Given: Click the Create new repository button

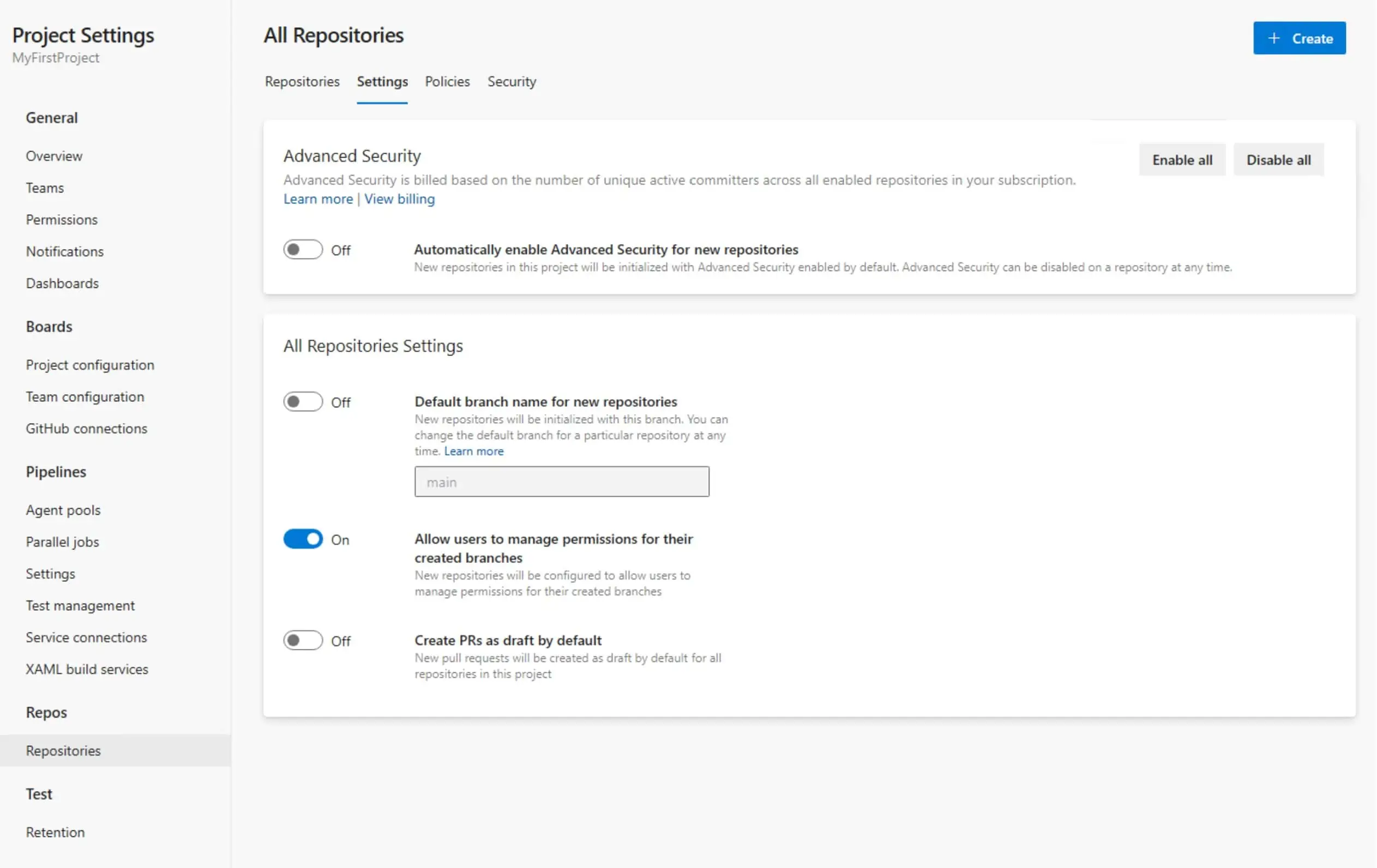Looking at the screenshot, I should (x=1298, y=38).
